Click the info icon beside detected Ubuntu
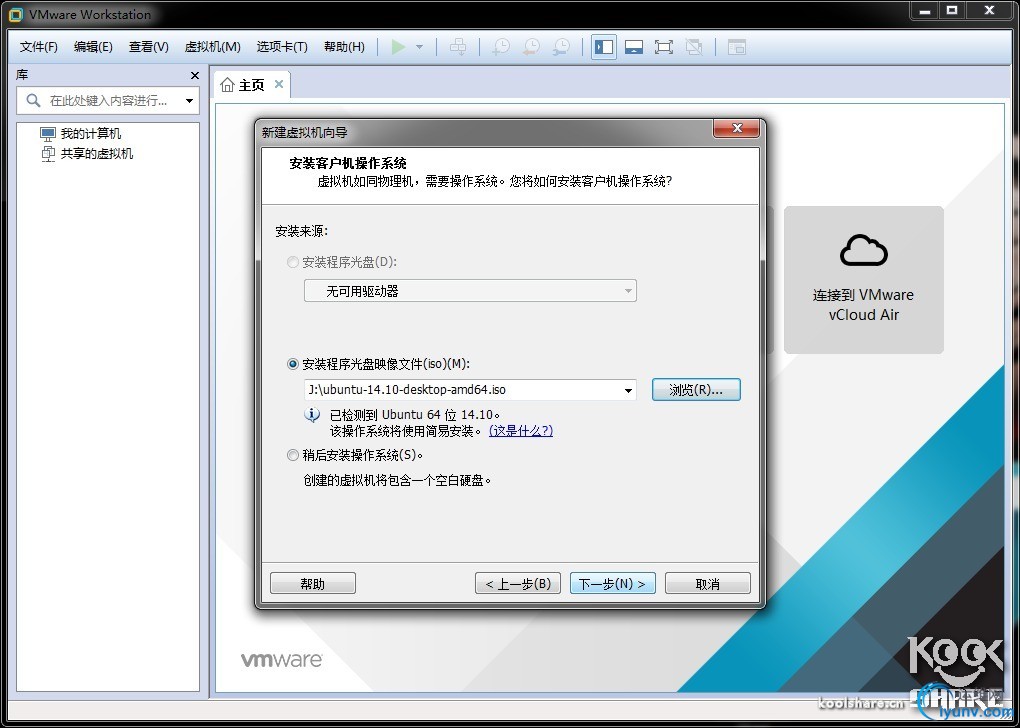Image resolution: width=1020 pixels, height=728 pixels. point(312,414)
